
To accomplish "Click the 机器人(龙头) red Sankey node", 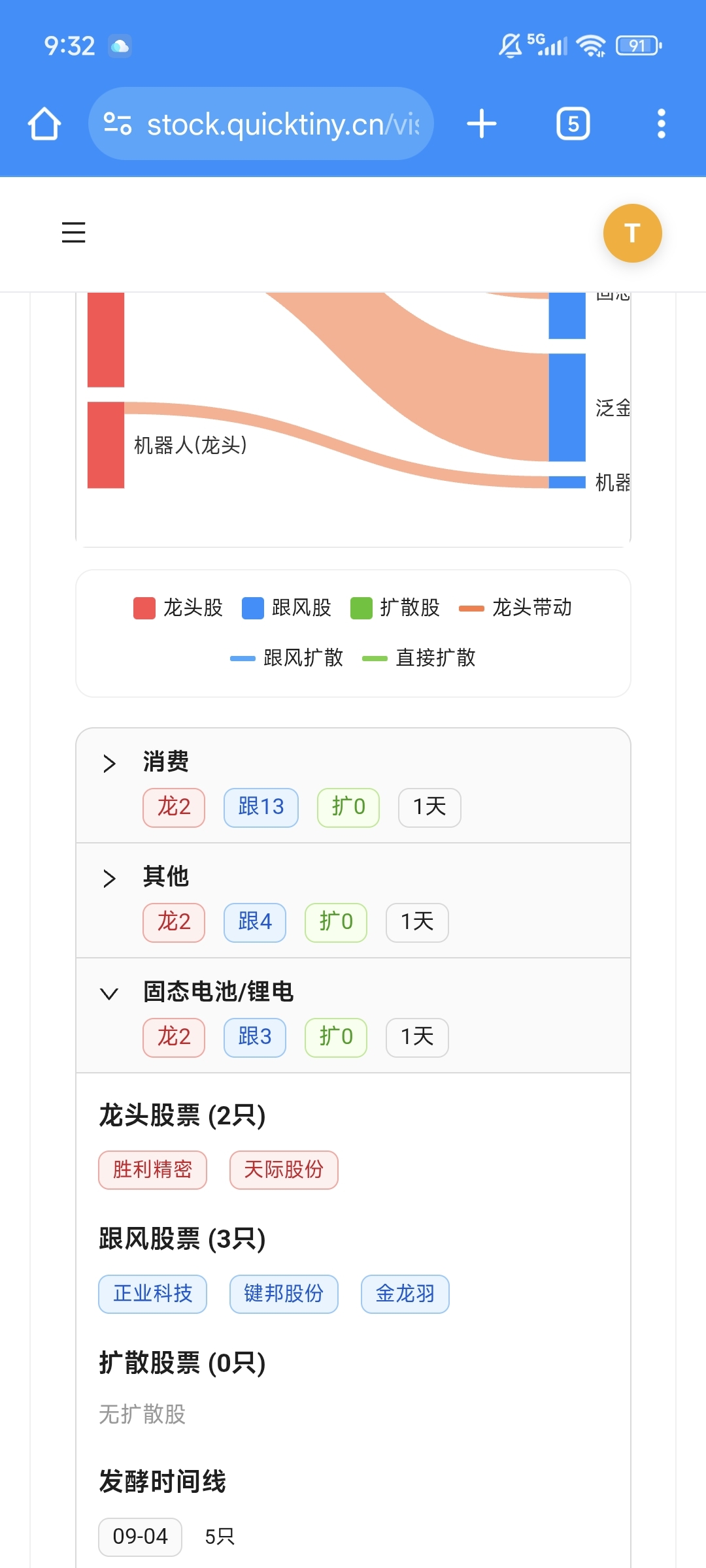I will tap(106, 445).
